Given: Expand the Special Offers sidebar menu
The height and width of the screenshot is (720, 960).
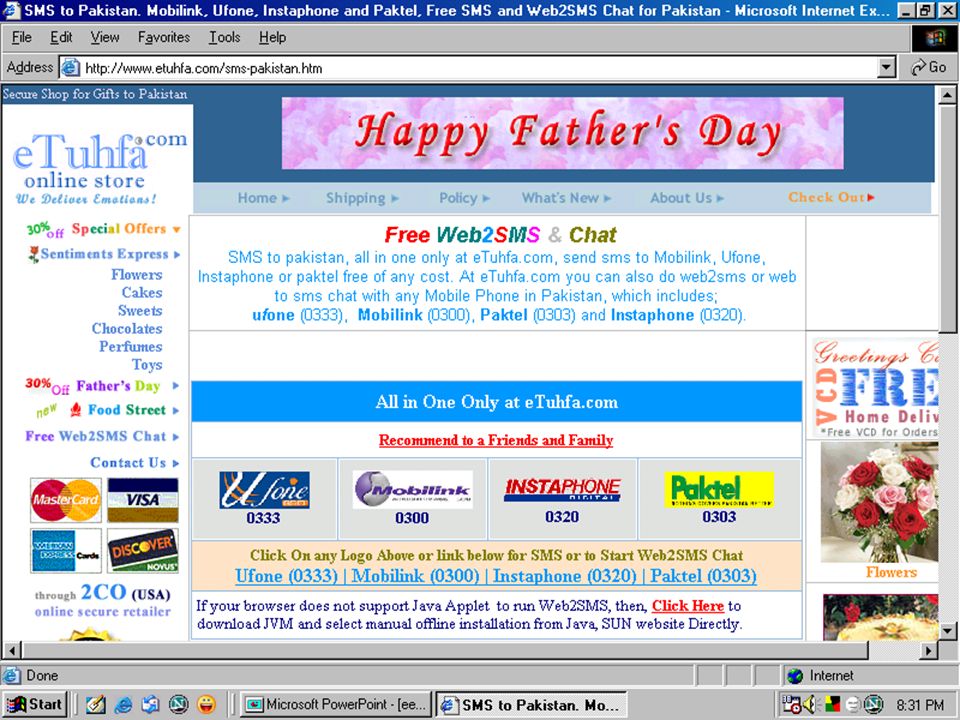Looking at the screenshot, I should (103, 229).
